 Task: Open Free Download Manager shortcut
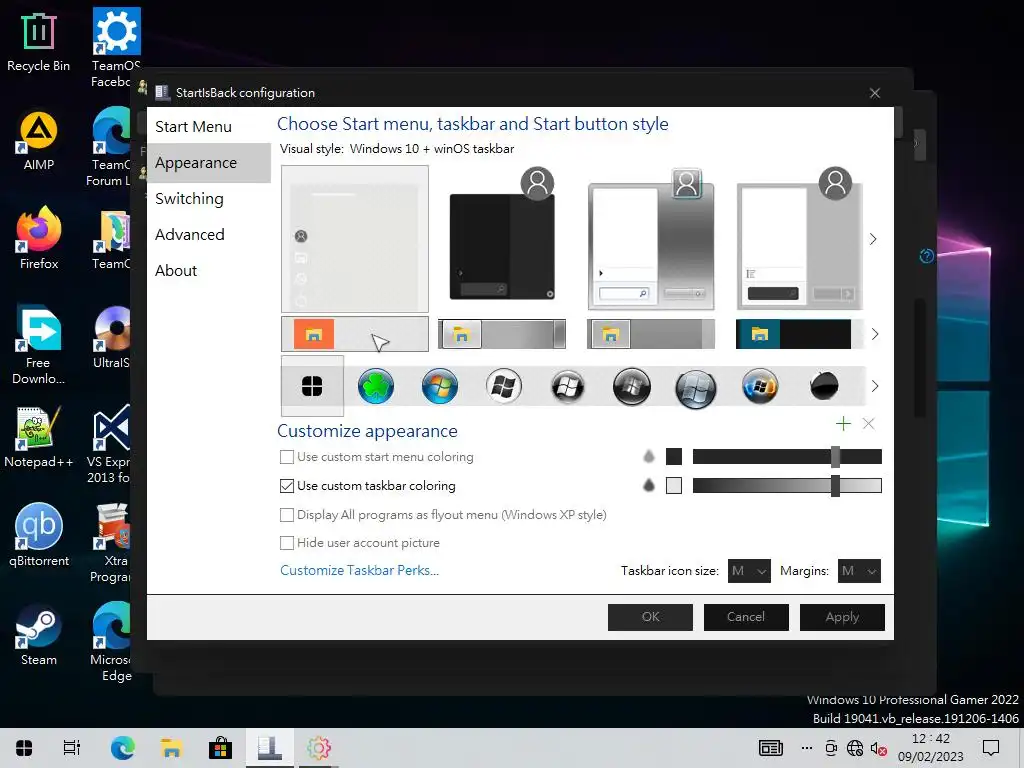[38, 346]
